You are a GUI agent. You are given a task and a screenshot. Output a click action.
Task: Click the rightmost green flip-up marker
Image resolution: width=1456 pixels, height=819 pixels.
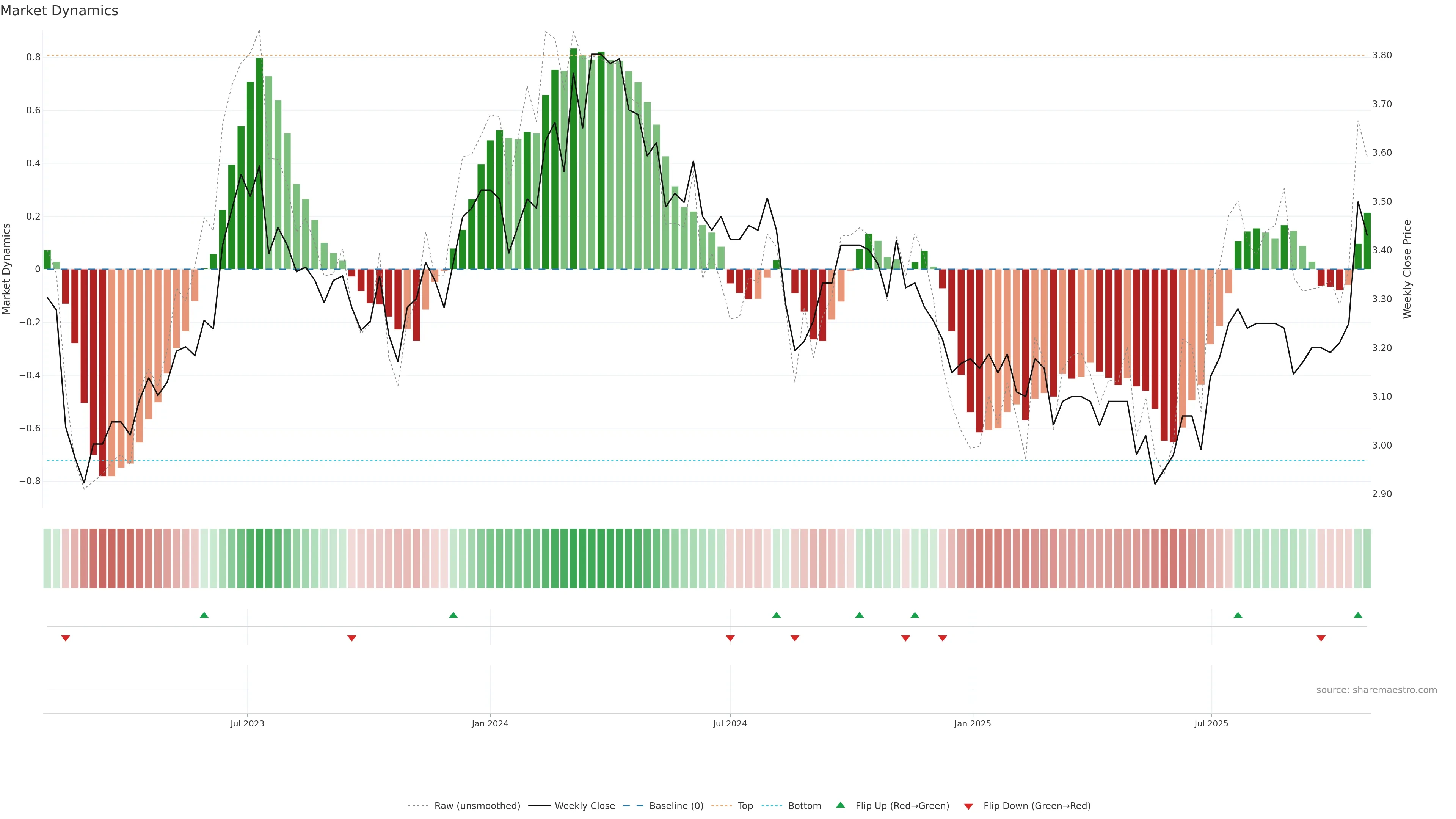[1358, 615]
